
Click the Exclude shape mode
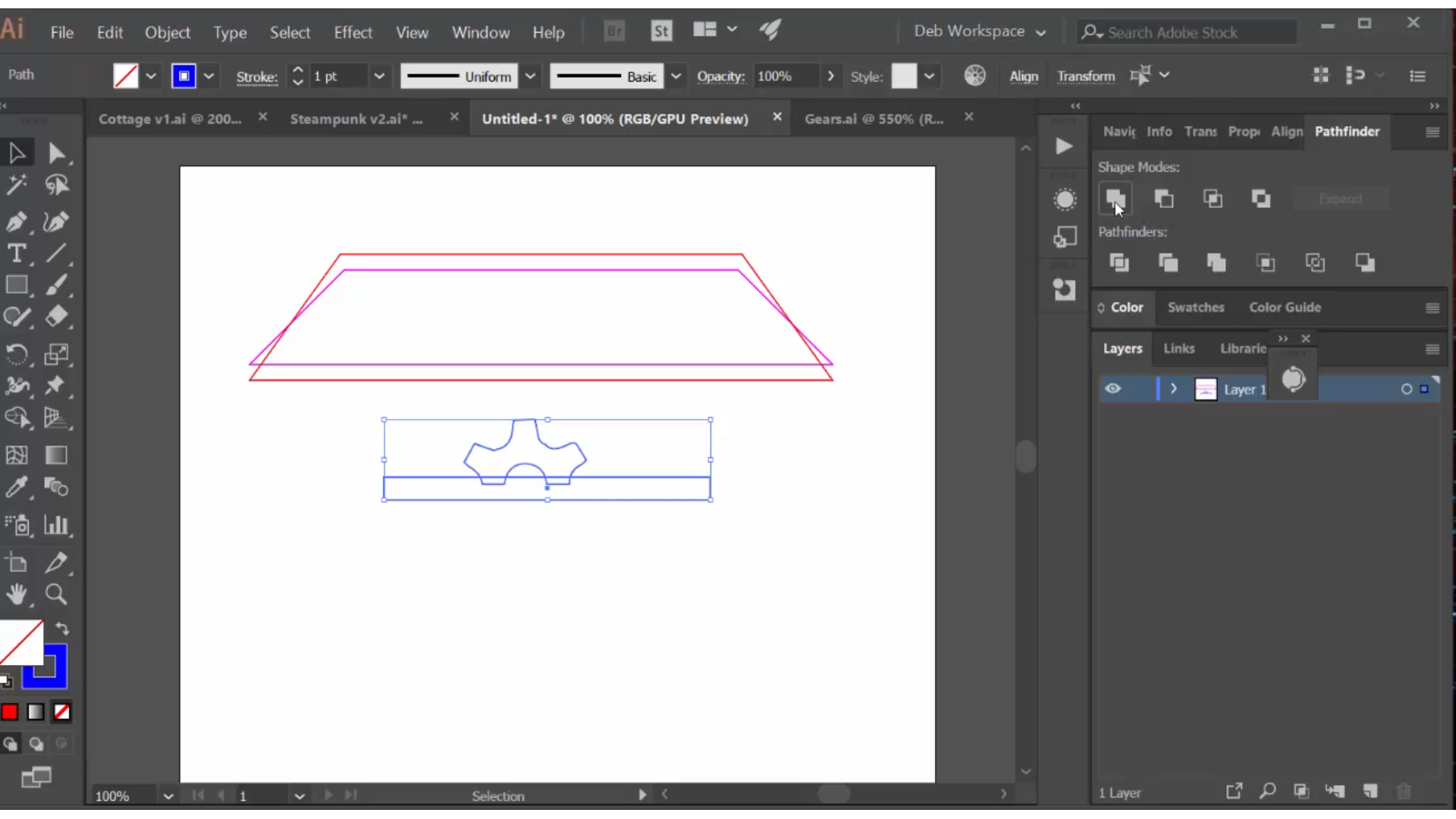pos(1261,199)
